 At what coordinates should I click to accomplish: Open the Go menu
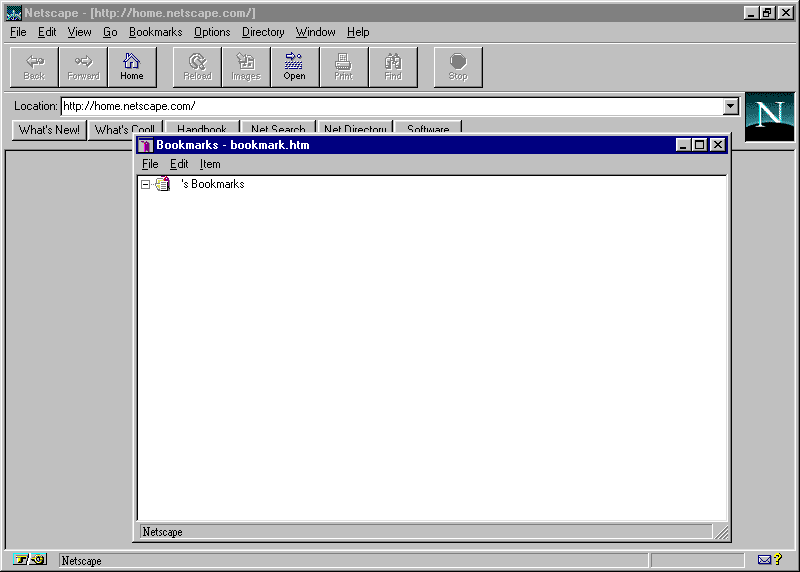coord(110,32)
